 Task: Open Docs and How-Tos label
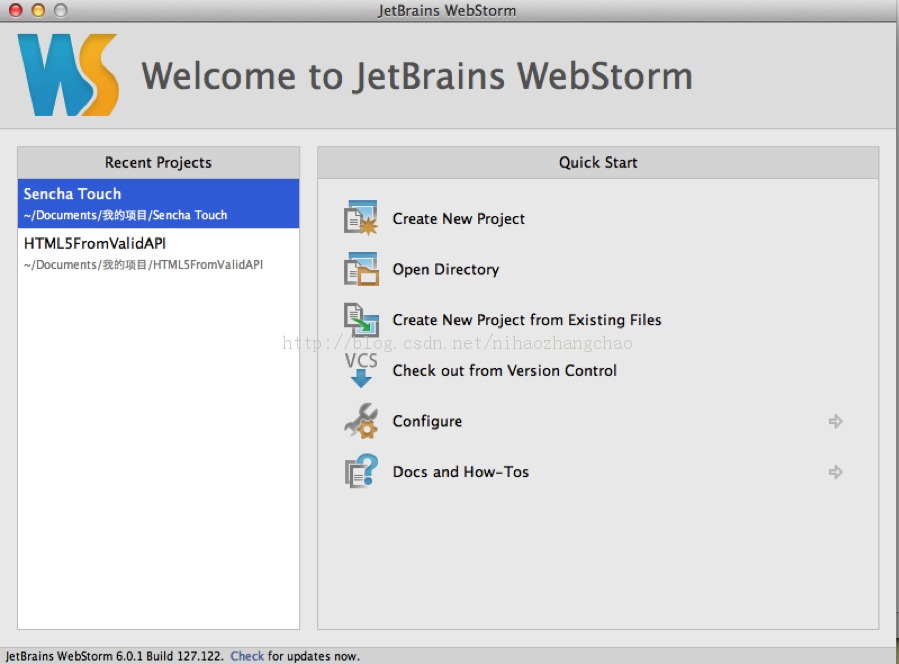[460, 472]
